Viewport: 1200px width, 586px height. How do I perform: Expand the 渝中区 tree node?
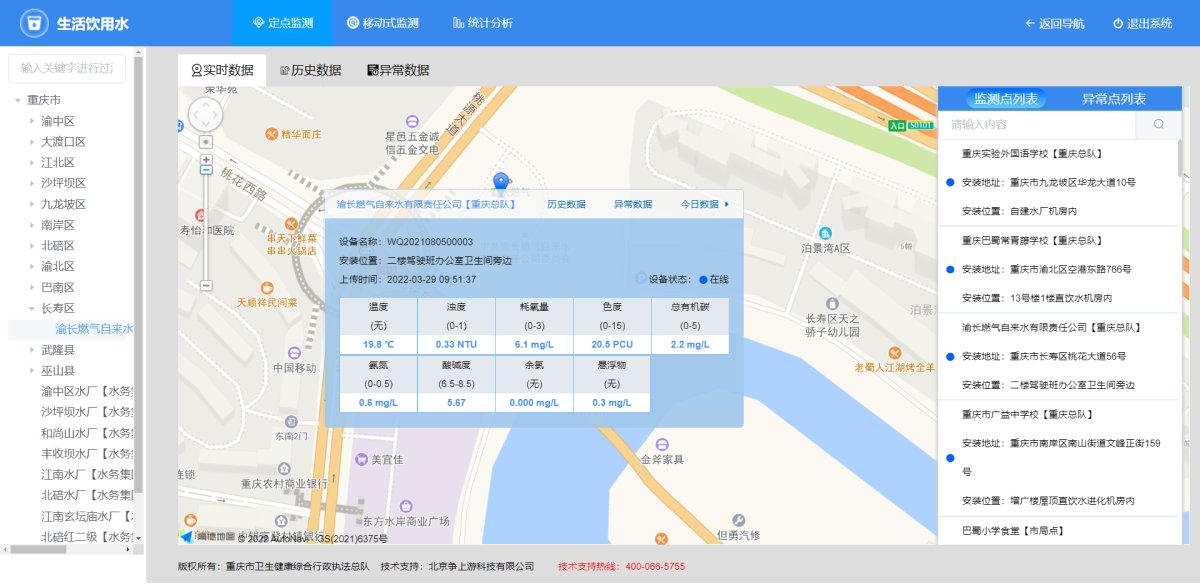pyautogui.click(x=32, y=121)
